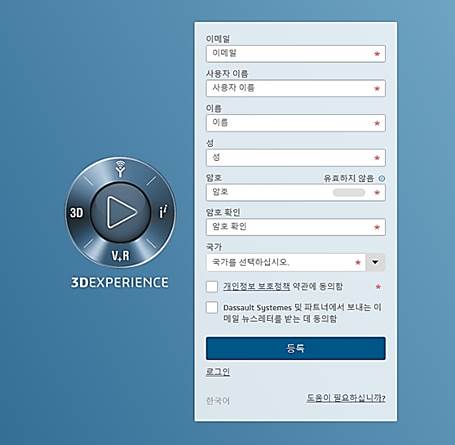Screen dimensions: 455x445
Task: Select the social quadrant atop the compass
Action: [120, 169]
